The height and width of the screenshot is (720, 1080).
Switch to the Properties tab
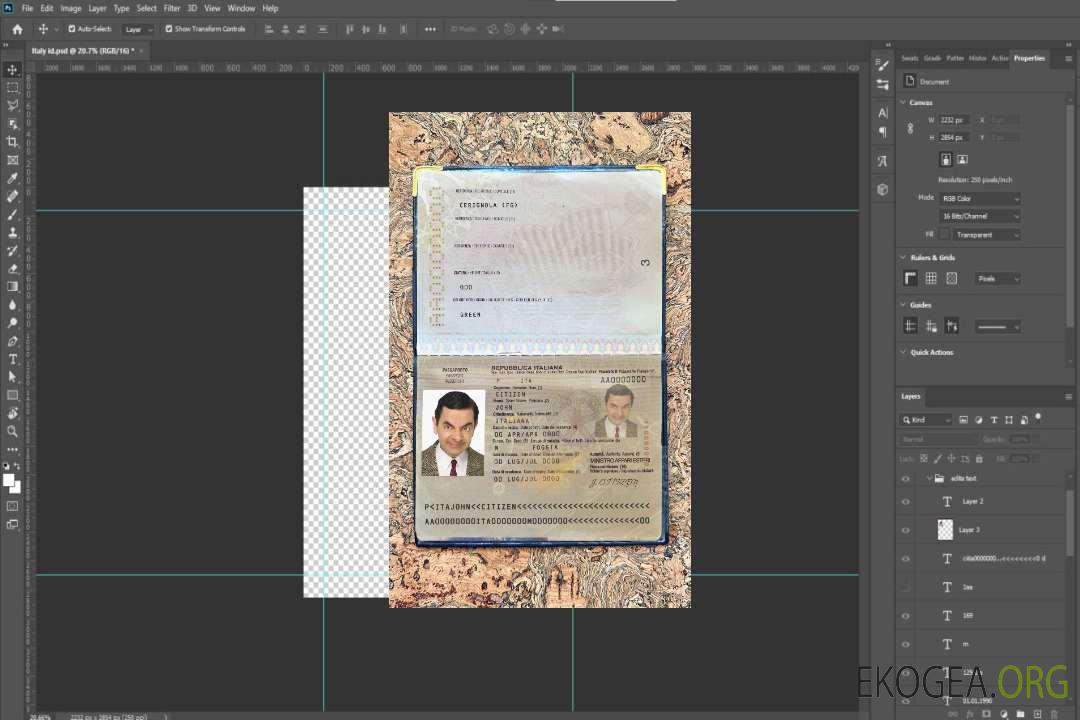point(1029,59)
